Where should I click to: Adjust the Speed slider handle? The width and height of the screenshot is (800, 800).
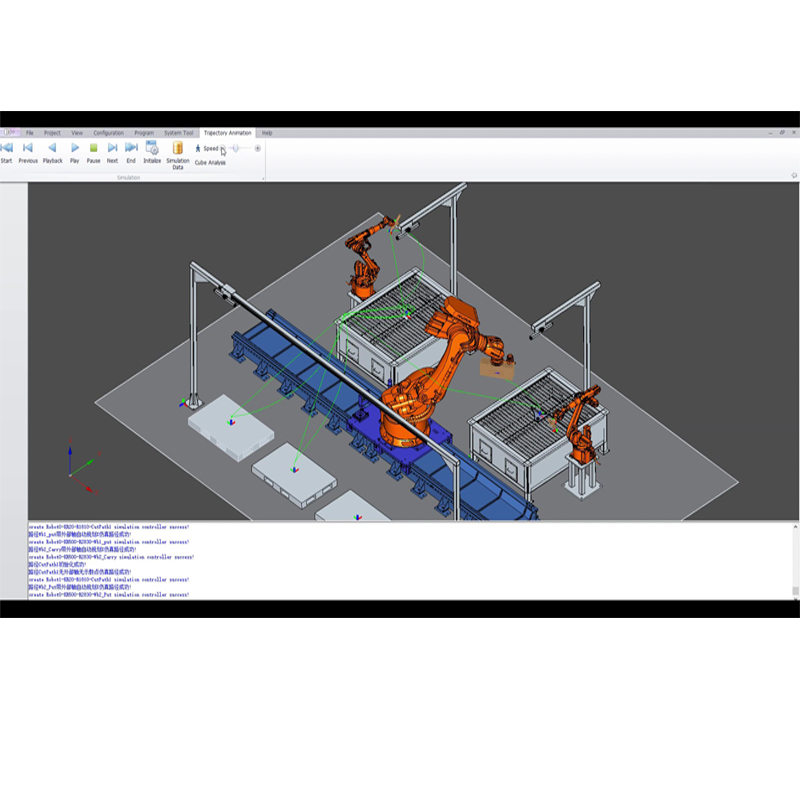(236, 148)
